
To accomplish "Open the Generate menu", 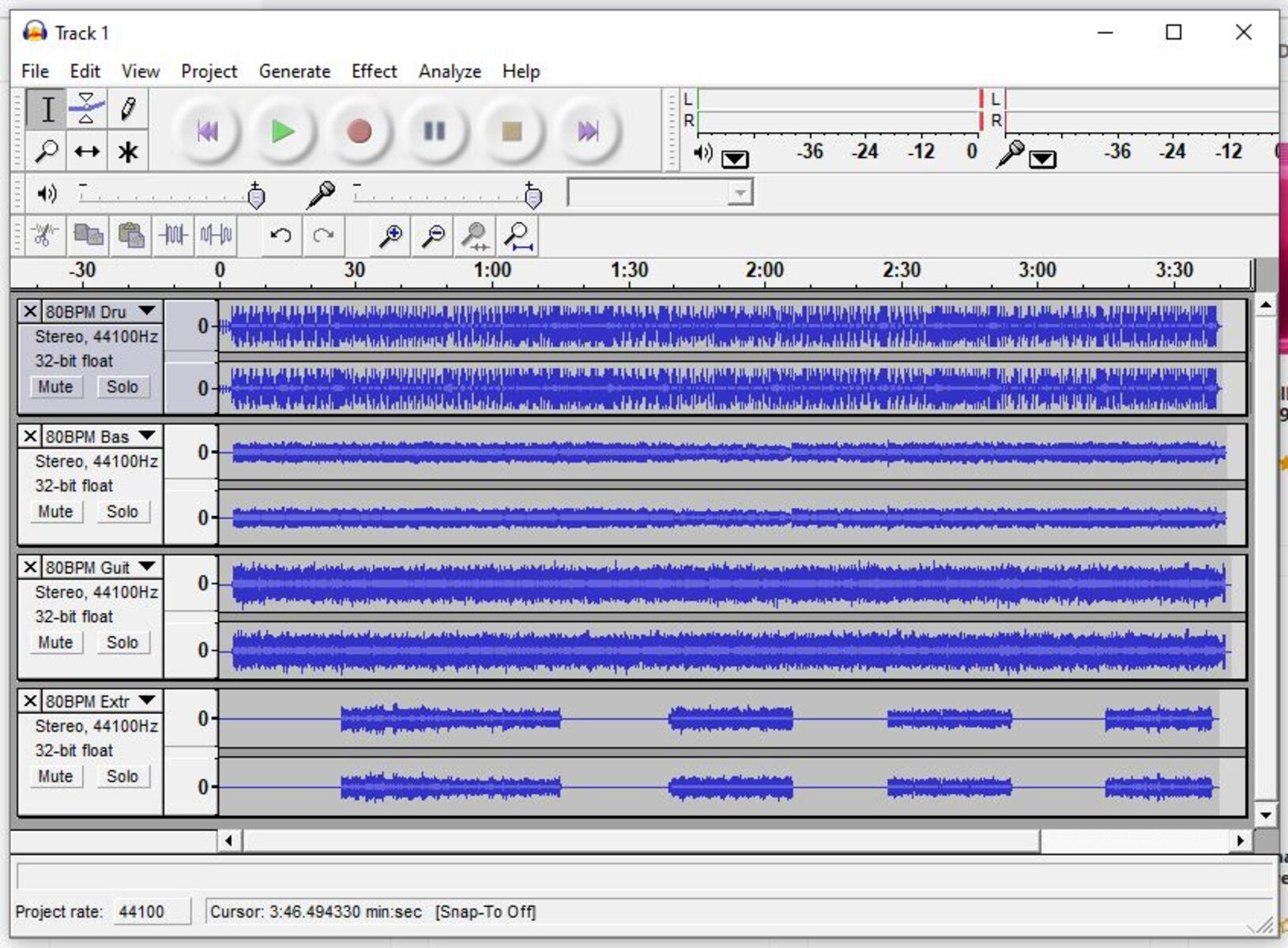I will (295, 71).
